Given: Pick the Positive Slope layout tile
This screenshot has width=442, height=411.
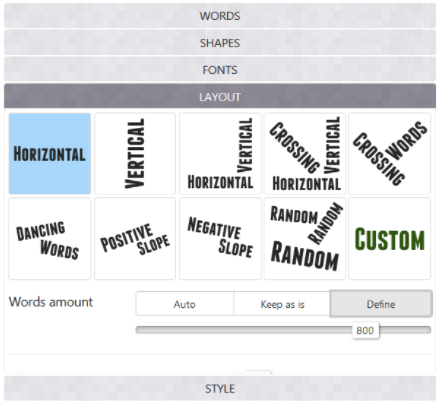Looking at the screenshot, I should coord(135,239).
